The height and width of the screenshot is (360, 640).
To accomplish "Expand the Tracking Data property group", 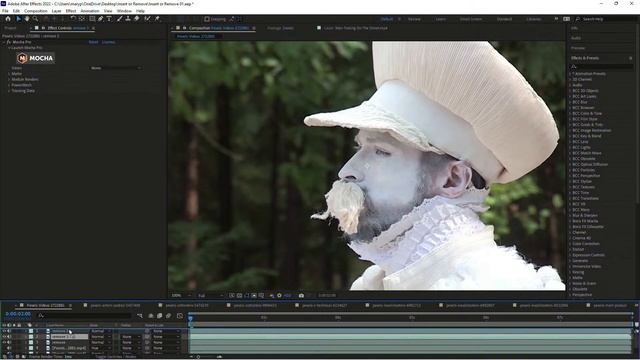I will pyautogui.click(x=9, y=91).
